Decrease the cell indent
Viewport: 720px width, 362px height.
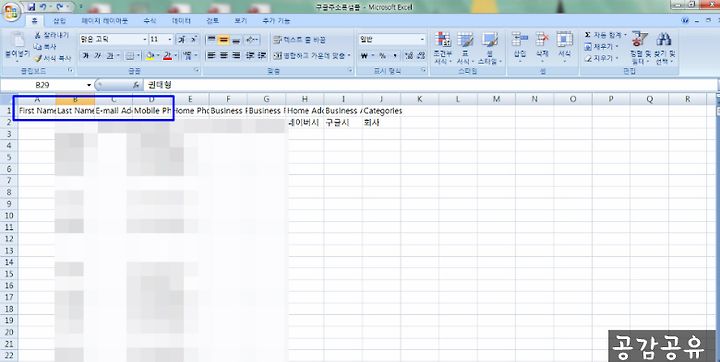pos(250,56)
